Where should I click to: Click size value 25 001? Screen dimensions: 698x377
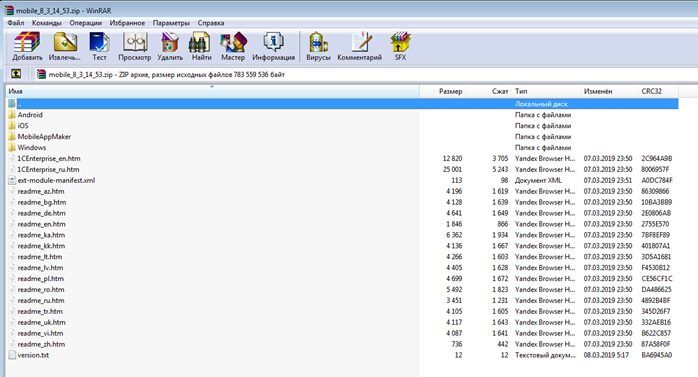tap(452, 170)
